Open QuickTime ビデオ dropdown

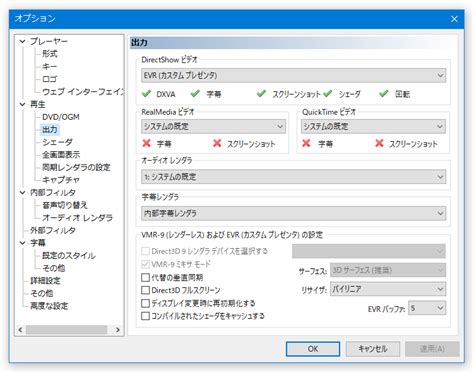pyautogui.click(x=373, y=126)
